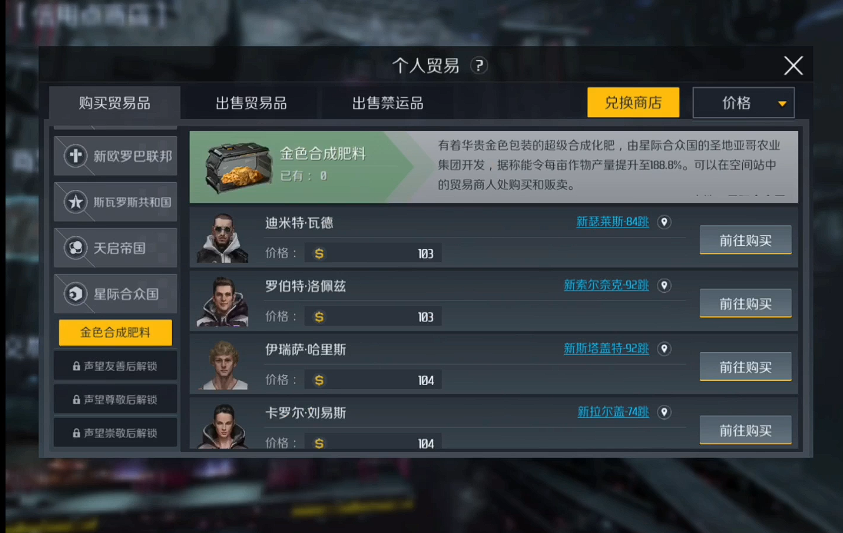Image resolution: width=843 pixels, height=533 pixels.
Task: Open the help question mark icon
Action: (x=478, y=66)
